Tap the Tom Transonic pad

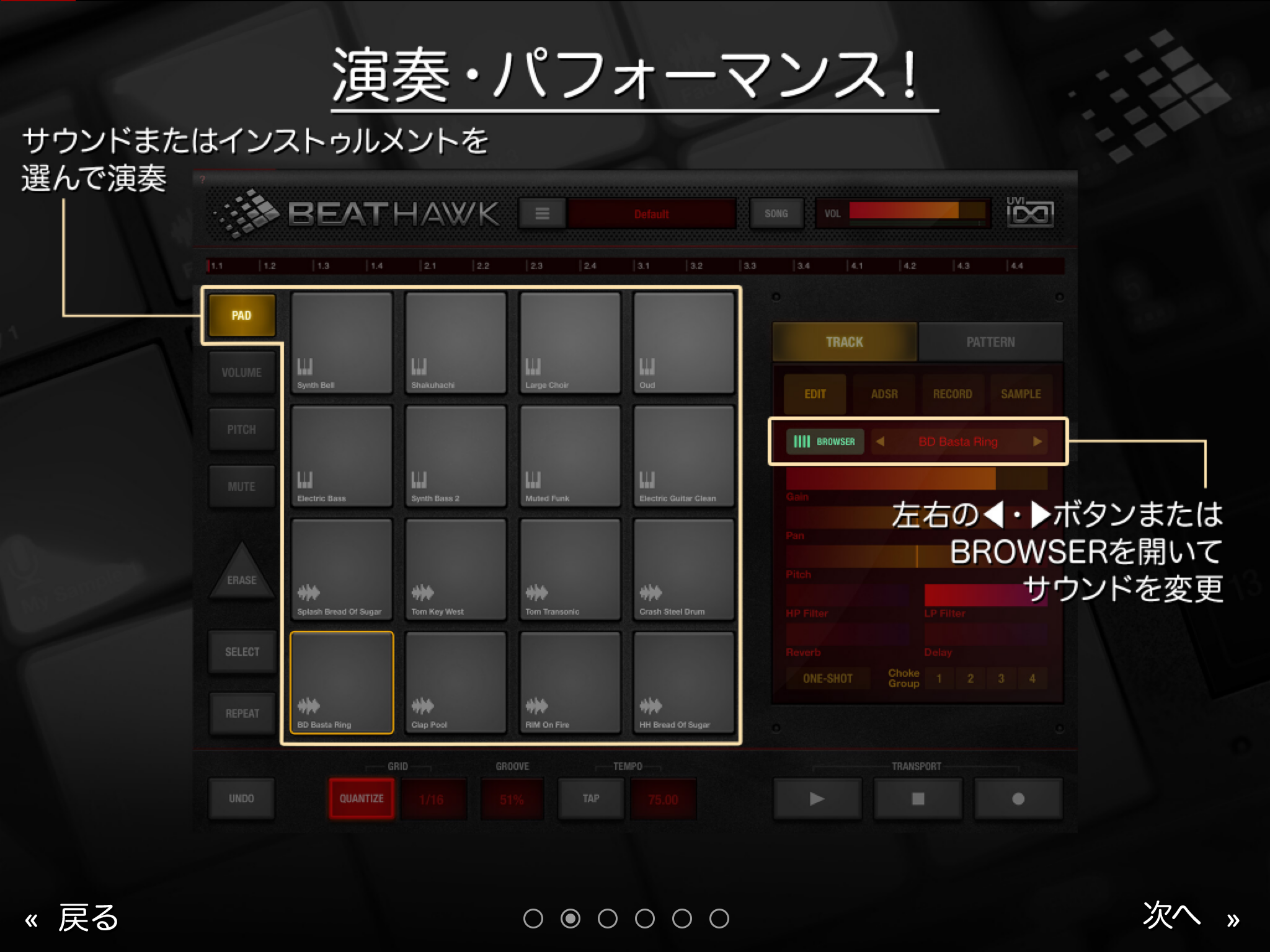coord(570,570)
